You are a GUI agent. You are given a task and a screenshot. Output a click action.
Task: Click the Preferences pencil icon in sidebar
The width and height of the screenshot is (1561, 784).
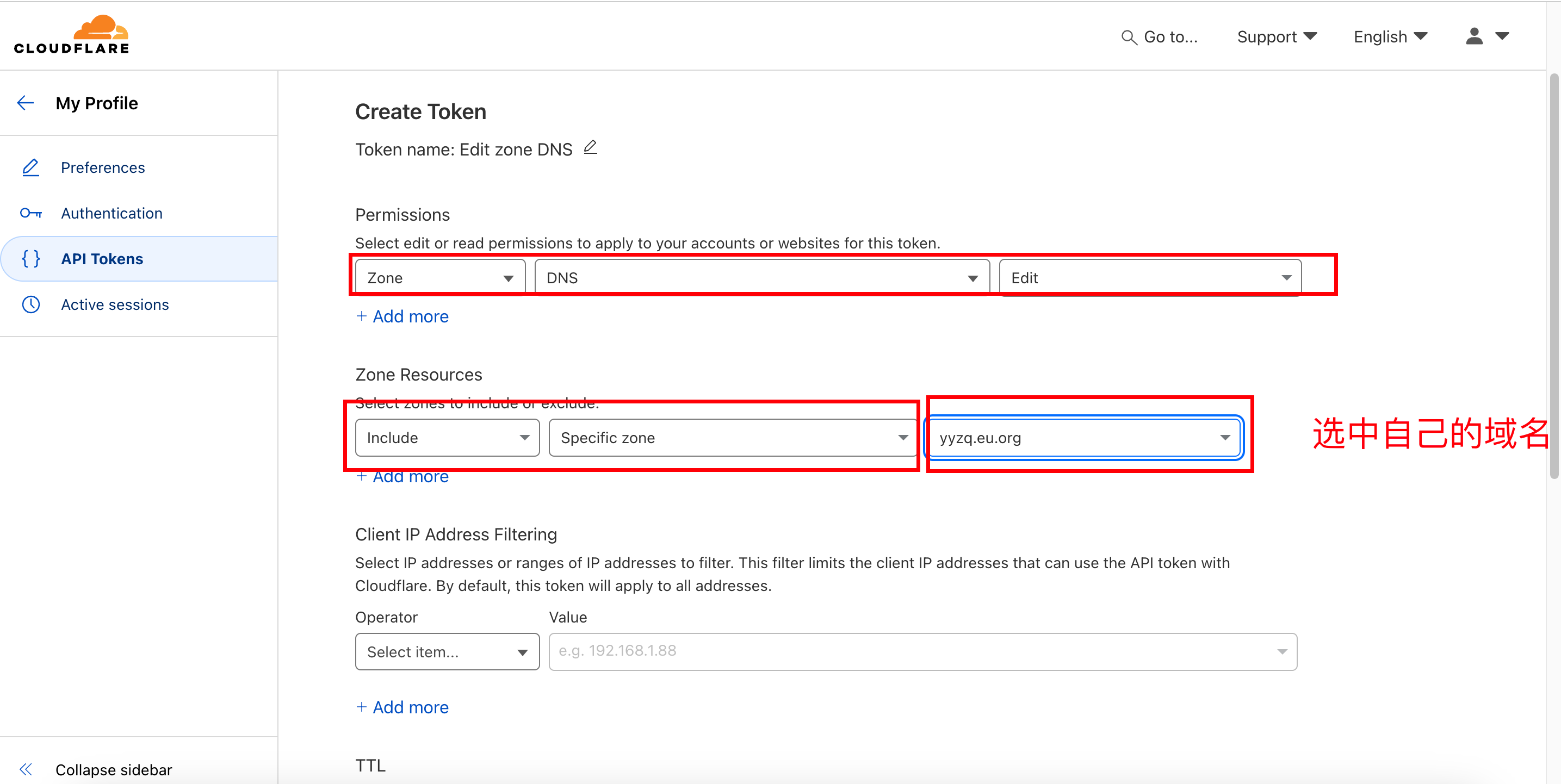pos(31,167)
